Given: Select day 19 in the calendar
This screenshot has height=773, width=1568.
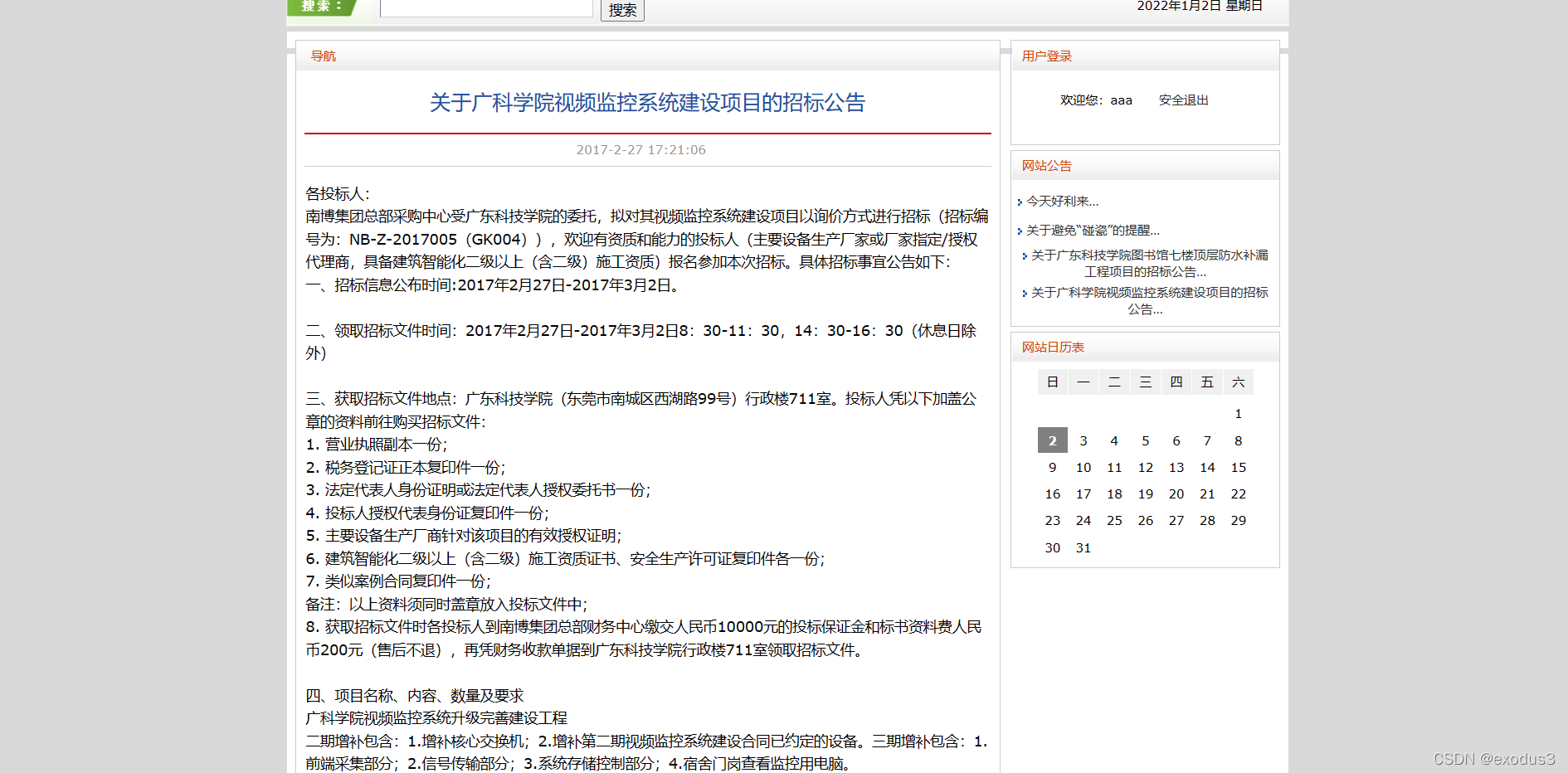Looking at the screenshot, I should 1145,494.
